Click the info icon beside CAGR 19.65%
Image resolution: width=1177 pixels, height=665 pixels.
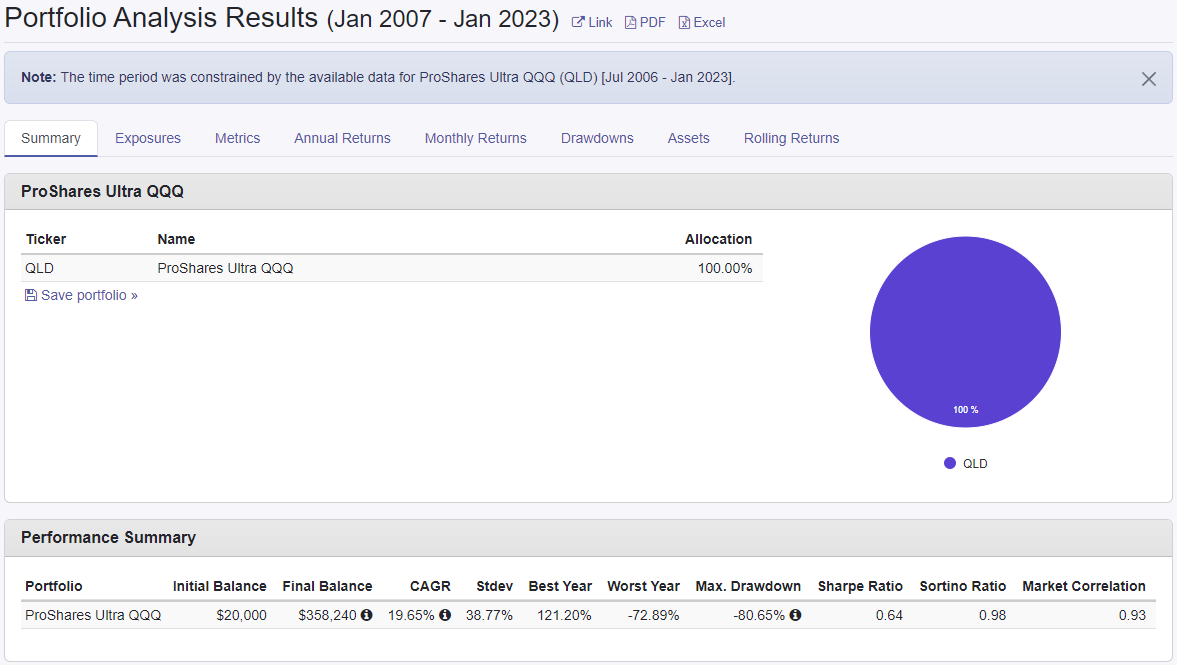tap(445, 615)
